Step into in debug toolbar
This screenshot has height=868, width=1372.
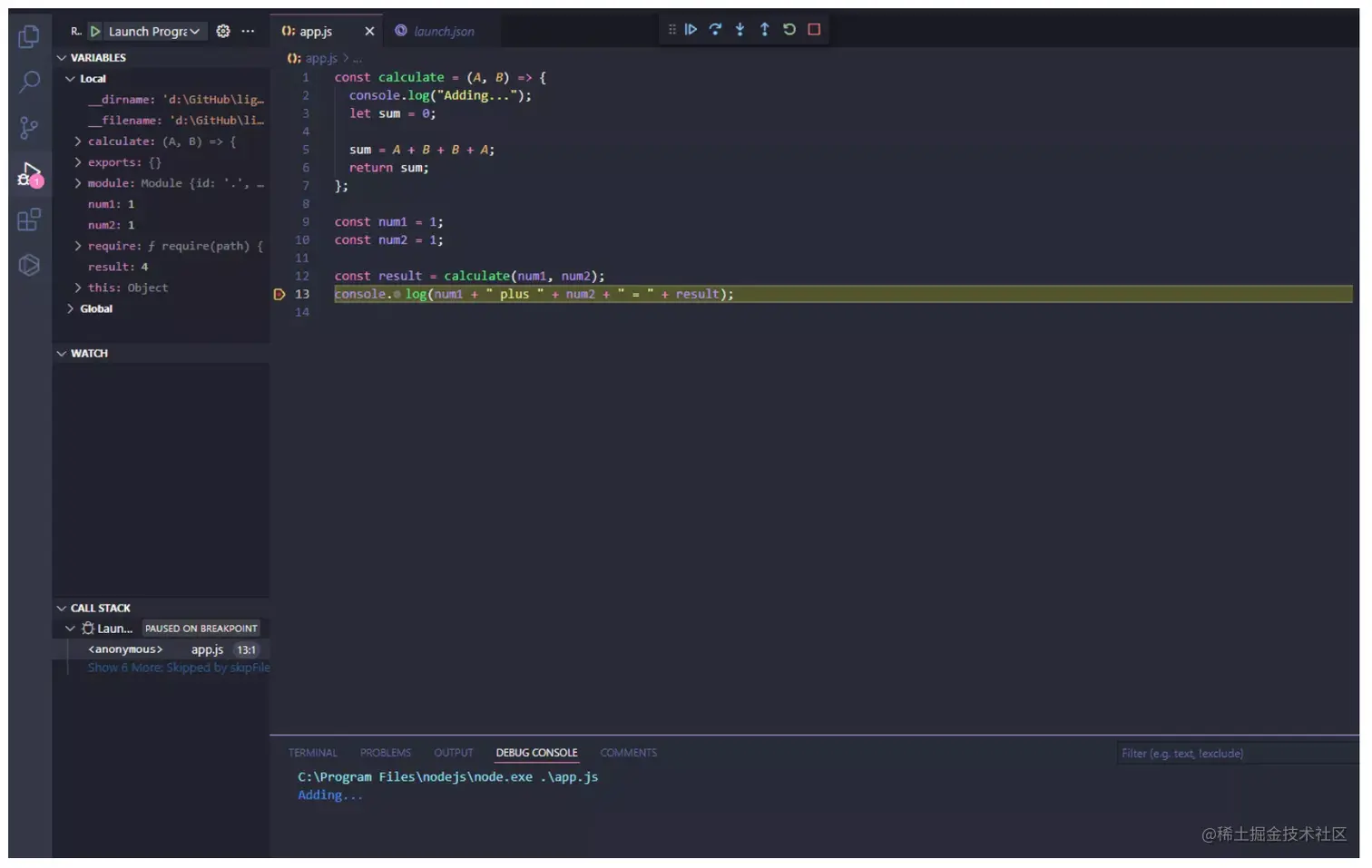[740, 30]
